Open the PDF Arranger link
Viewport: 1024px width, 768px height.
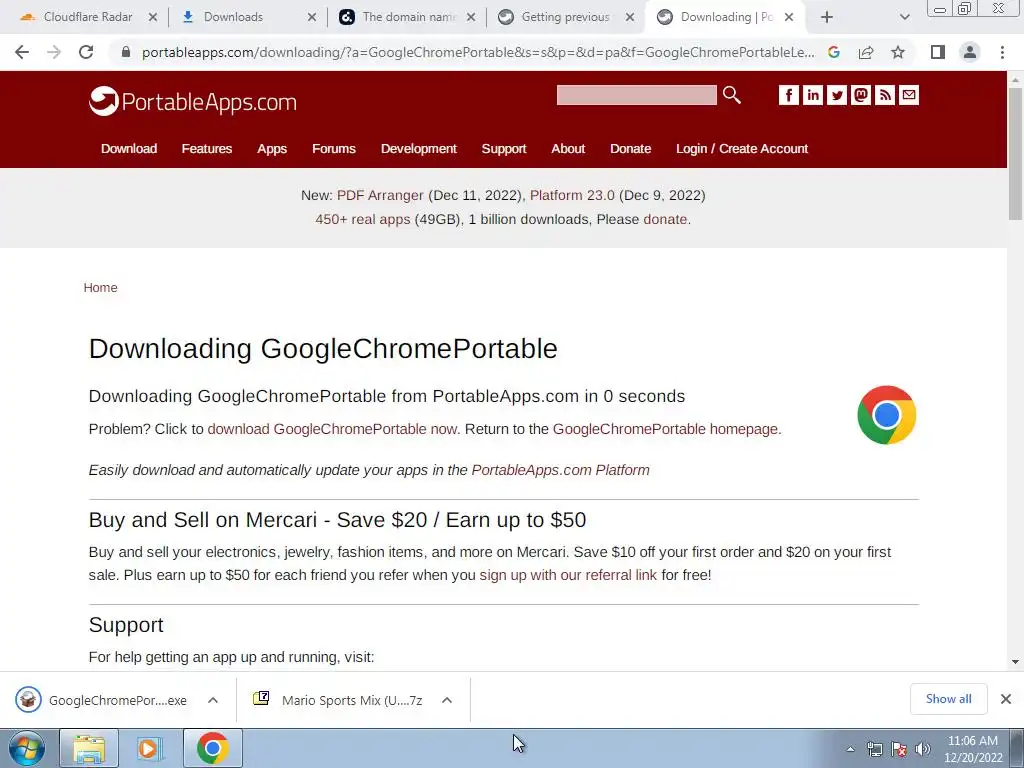pyautogui.click(x=380, y=195)
